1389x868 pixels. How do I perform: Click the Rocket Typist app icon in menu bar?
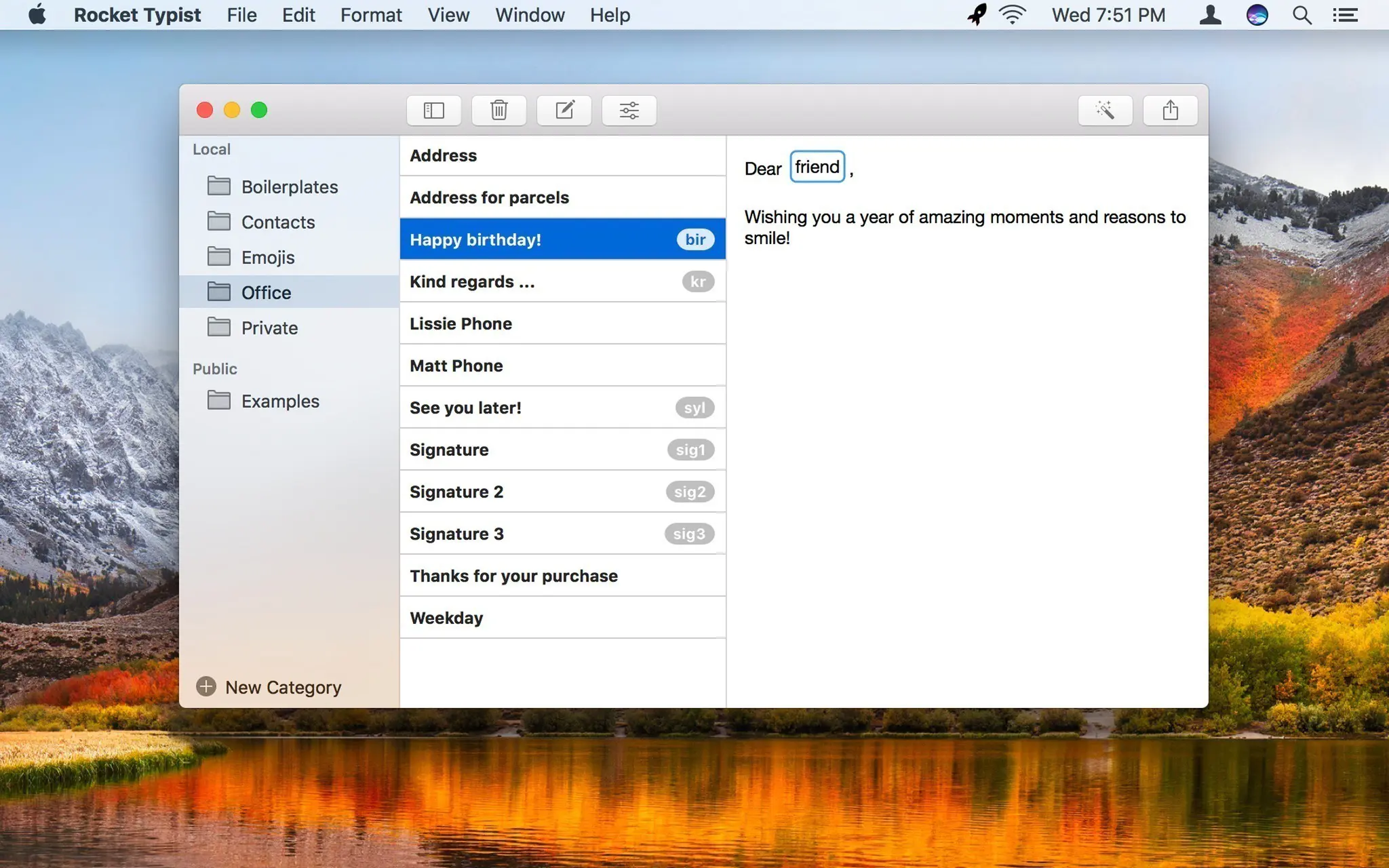(x=975, y=14)
